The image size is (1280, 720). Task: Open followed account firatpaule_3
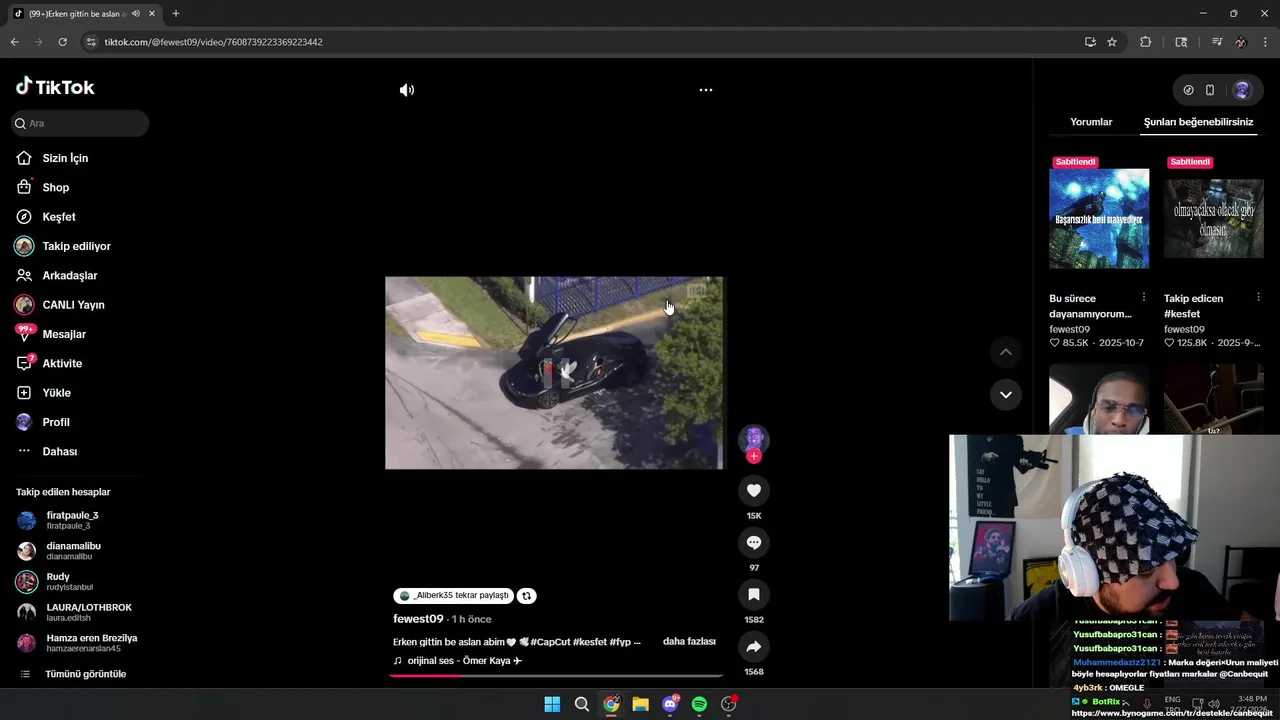click(x=72, y=520)
